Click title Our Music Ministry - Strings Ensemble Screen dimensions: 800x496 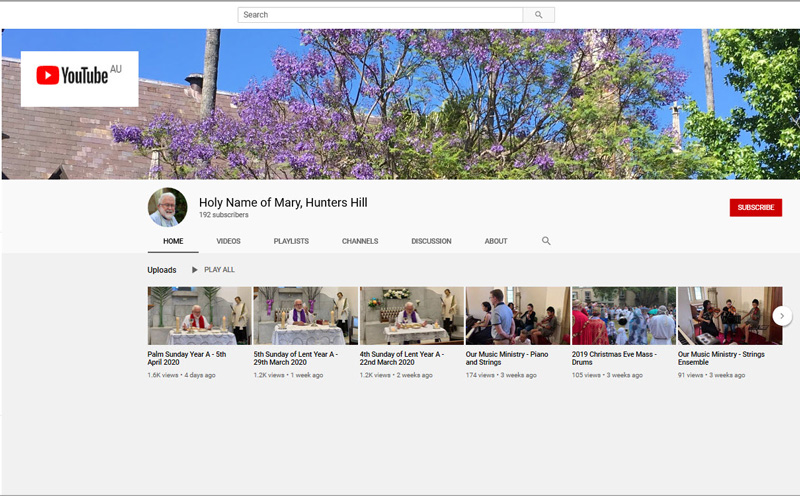click(x=721, y=358)
